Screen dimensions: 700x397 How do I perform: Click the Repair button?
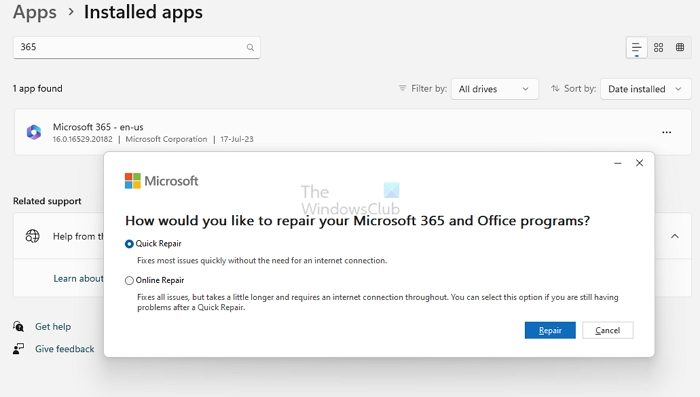point(550,330)
